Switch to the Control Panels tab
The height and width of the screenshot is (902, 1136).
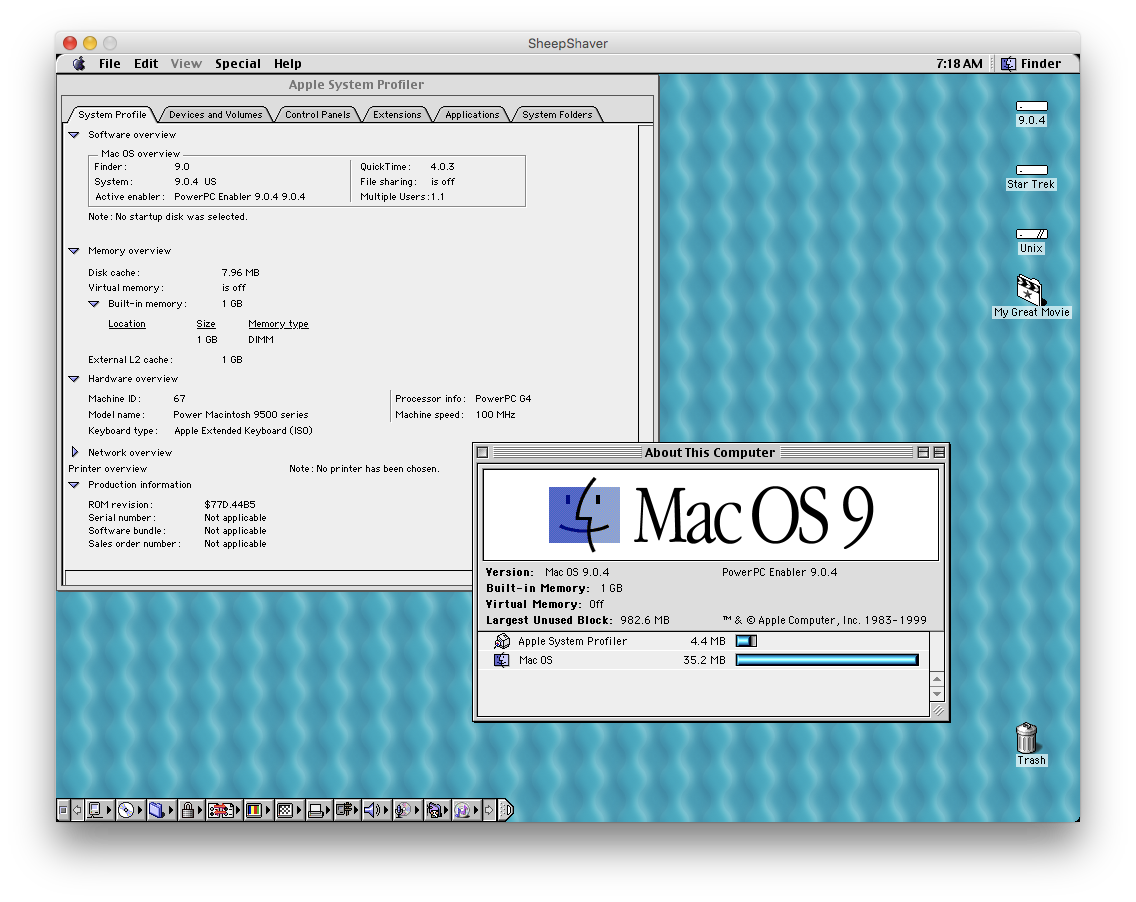[317, 114]
